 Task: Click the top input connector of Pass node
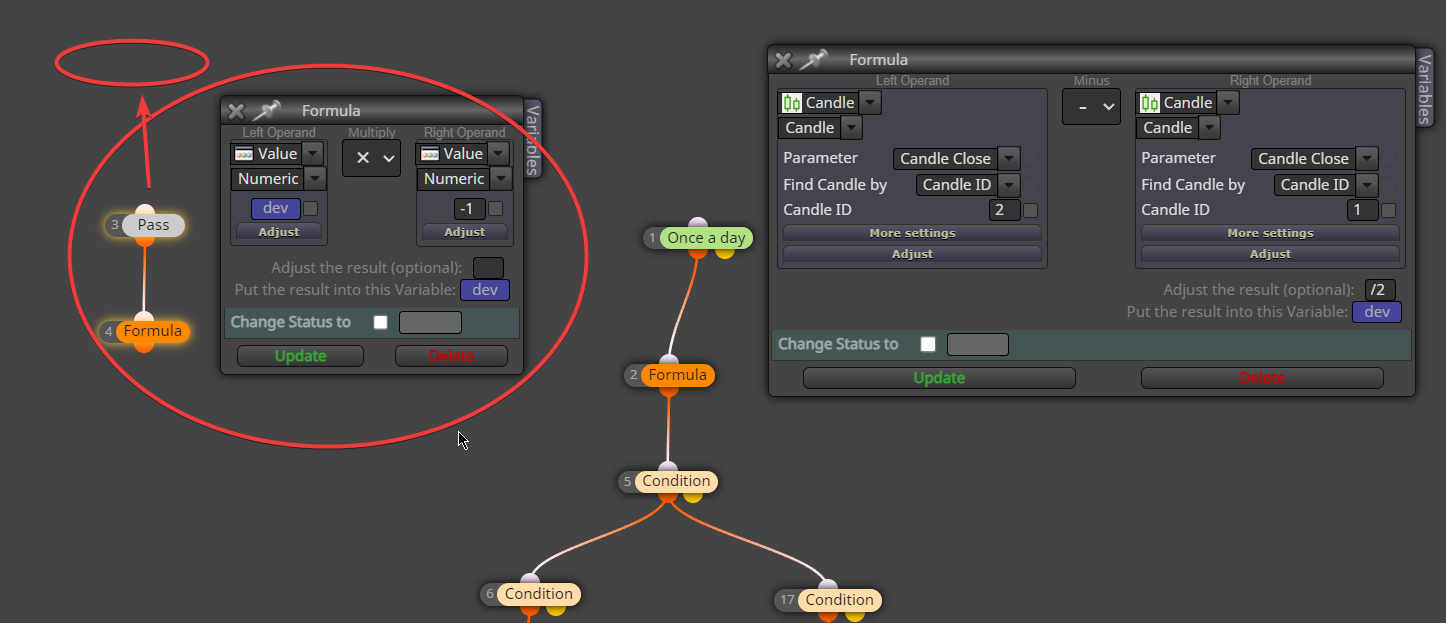click(x=144, y=211)
